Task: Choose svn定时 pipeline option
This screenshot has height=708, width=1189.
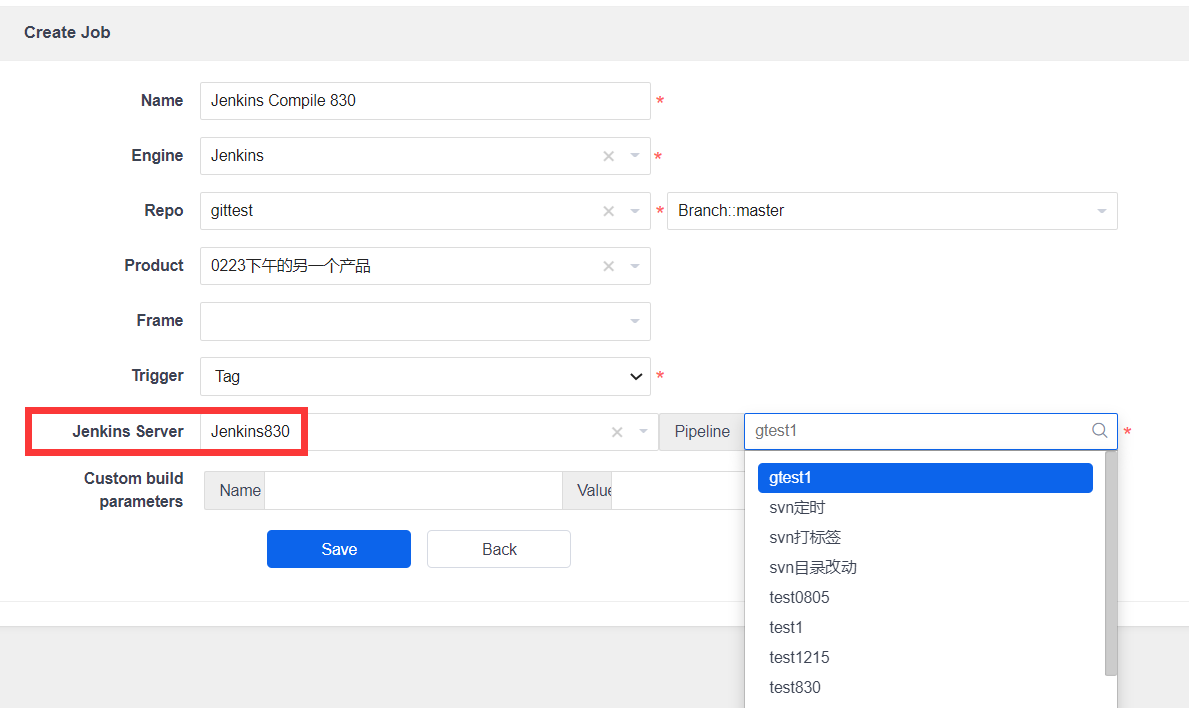Action: tap(797, 508)
